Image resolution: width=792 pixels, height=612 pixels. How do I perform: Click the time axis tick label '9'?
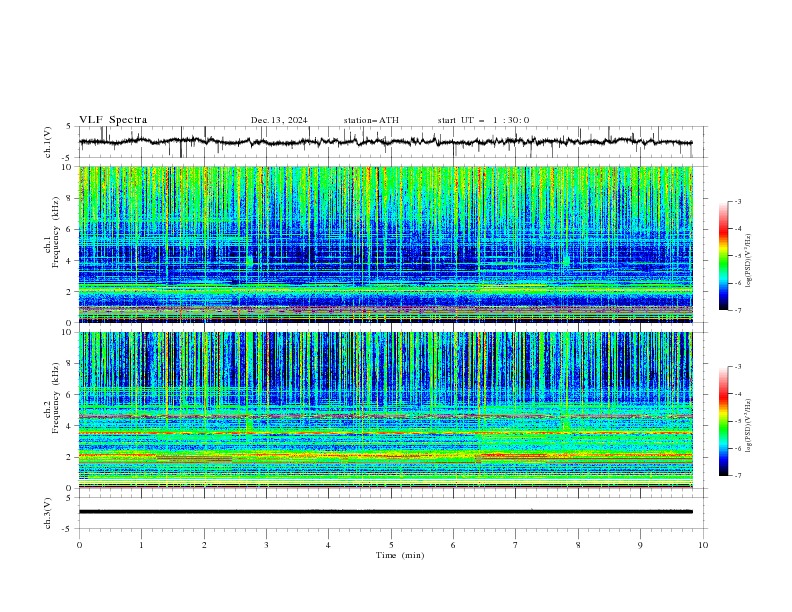coord(640,545)
